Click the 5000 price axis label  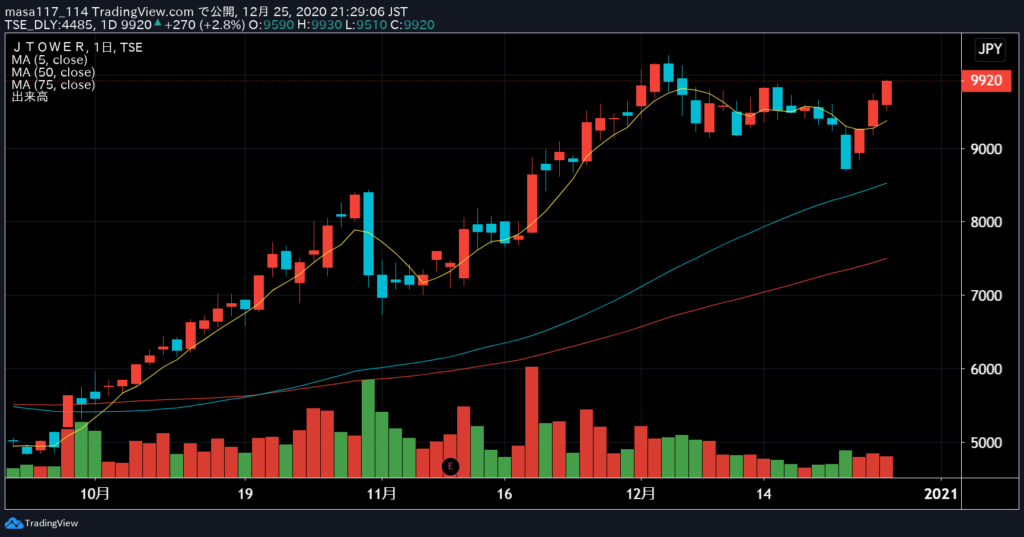click(x=985, y=443)
